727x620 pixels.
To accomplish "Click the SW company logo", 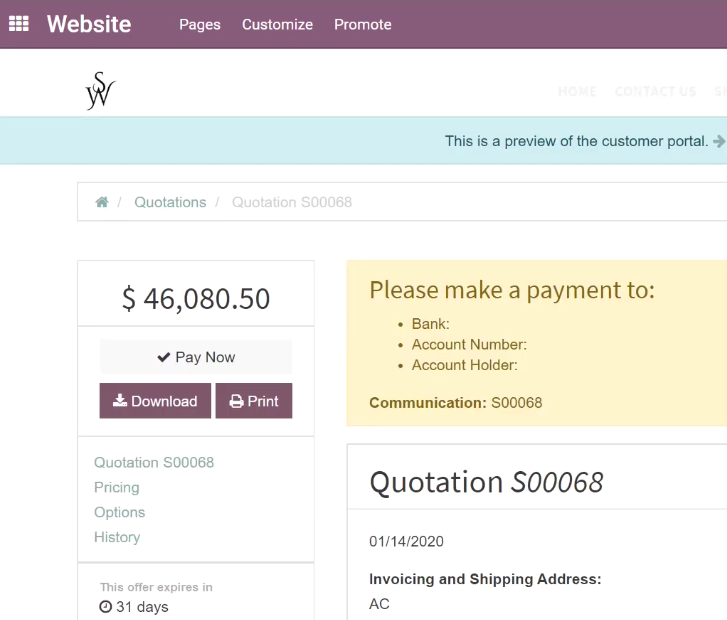I will point(100,91).
